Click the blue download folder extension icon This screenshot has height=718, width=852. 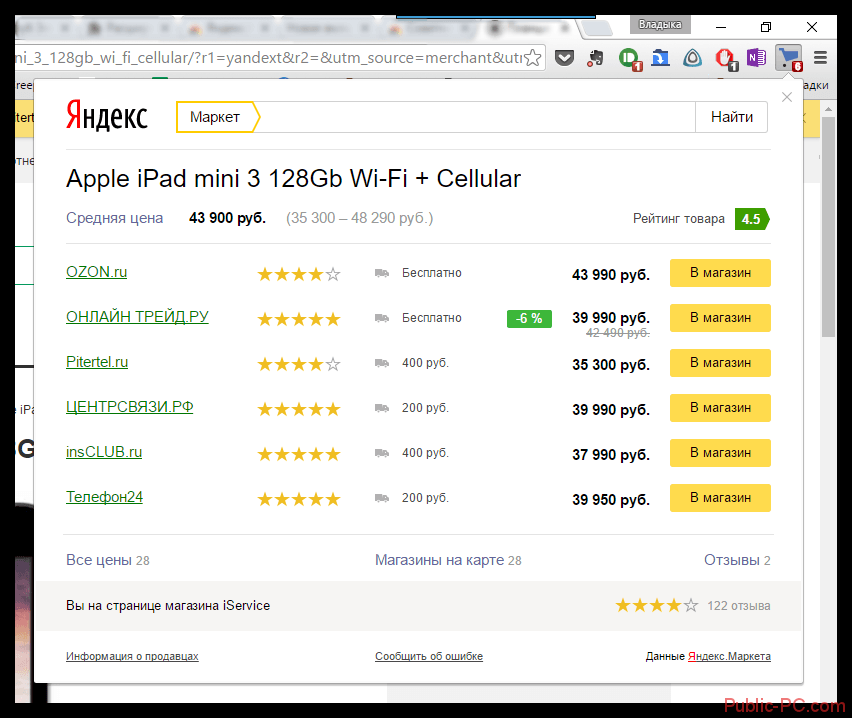[x=660, y=57]
